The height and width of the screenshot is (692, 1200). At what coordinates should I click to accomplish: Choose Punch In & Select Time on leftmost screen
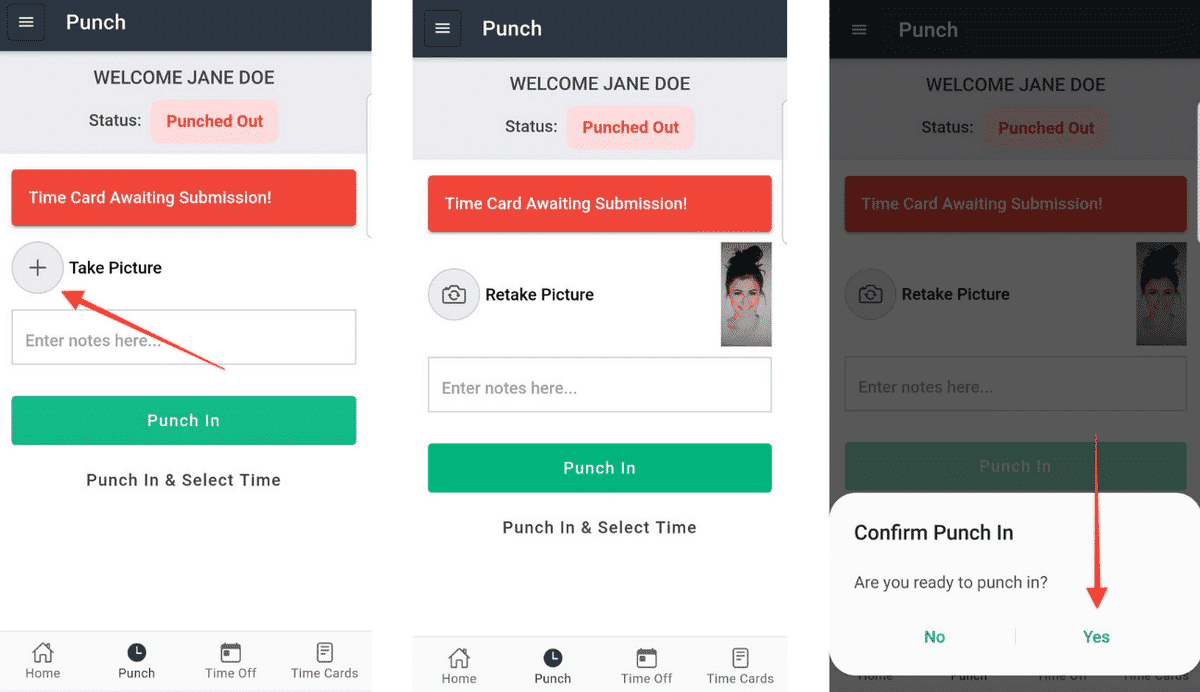click(184, 480)
